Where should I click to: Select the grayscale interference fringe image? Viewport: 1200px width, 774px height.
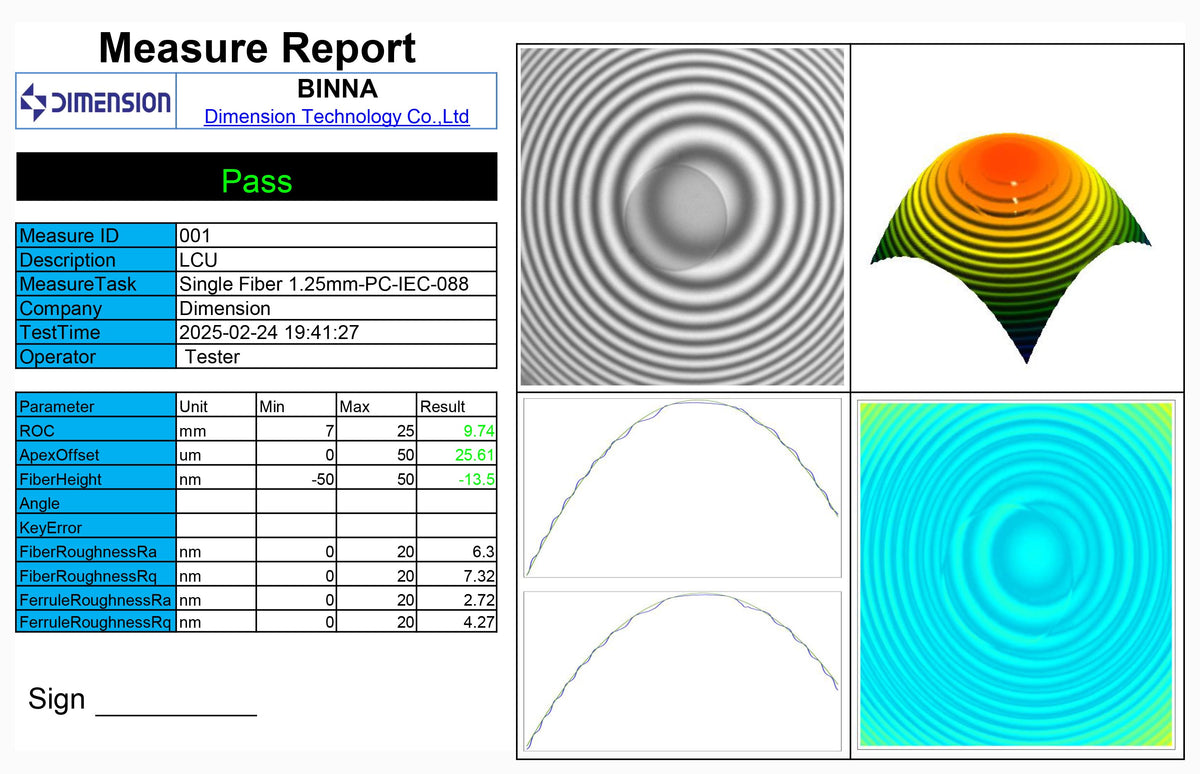tap(683, 216)
